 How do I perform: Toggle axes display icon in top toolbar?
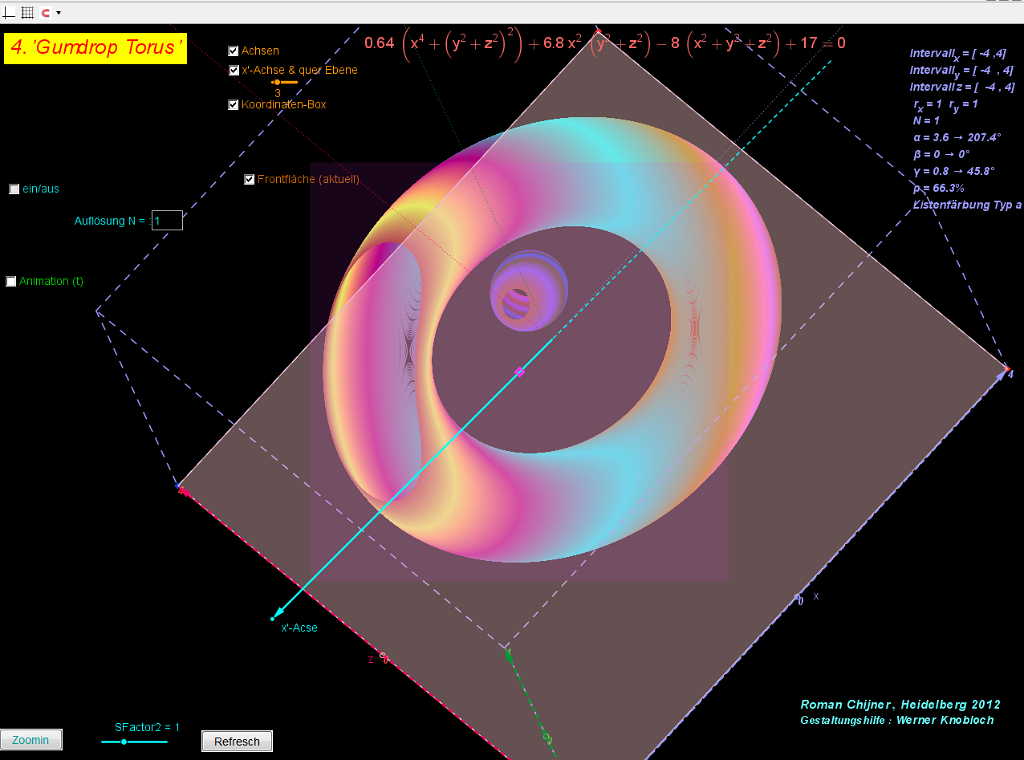(9, 12)
